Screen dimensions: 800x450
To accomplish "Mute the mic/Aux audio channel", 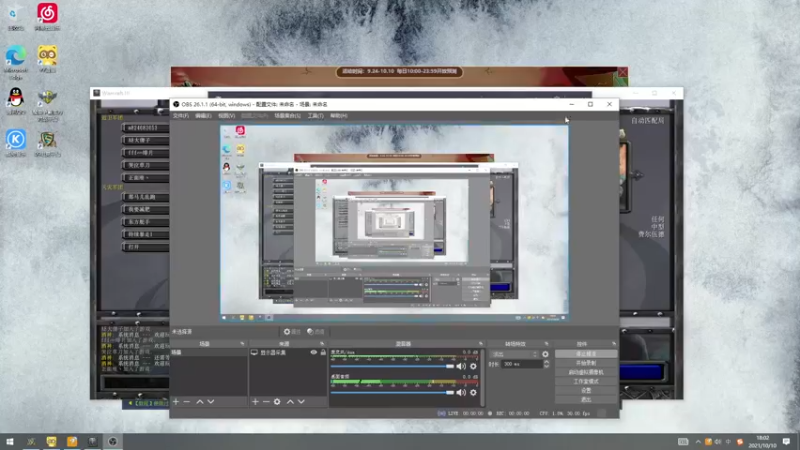I will (461, 366).
